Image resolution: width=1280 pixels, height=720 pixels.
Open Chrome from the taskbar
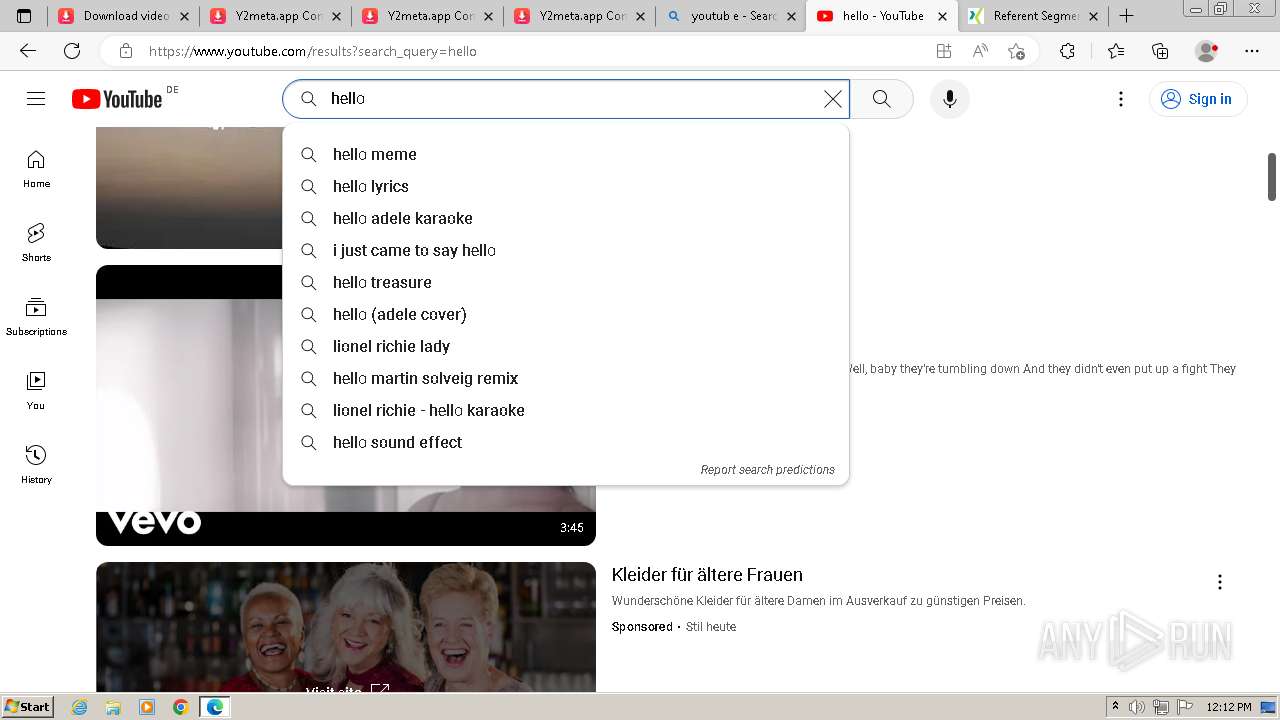180,707
